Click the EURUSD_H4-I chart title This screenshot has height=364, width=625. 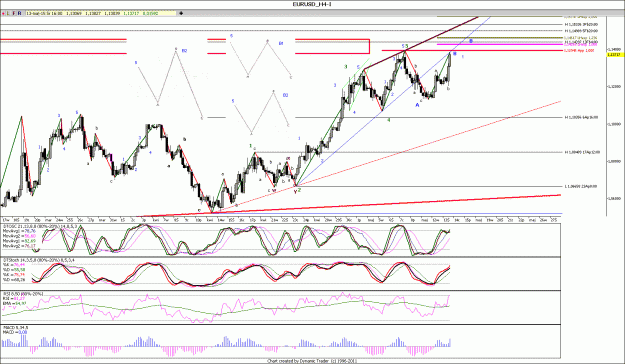pyautogui.click(x=312, y=4)
